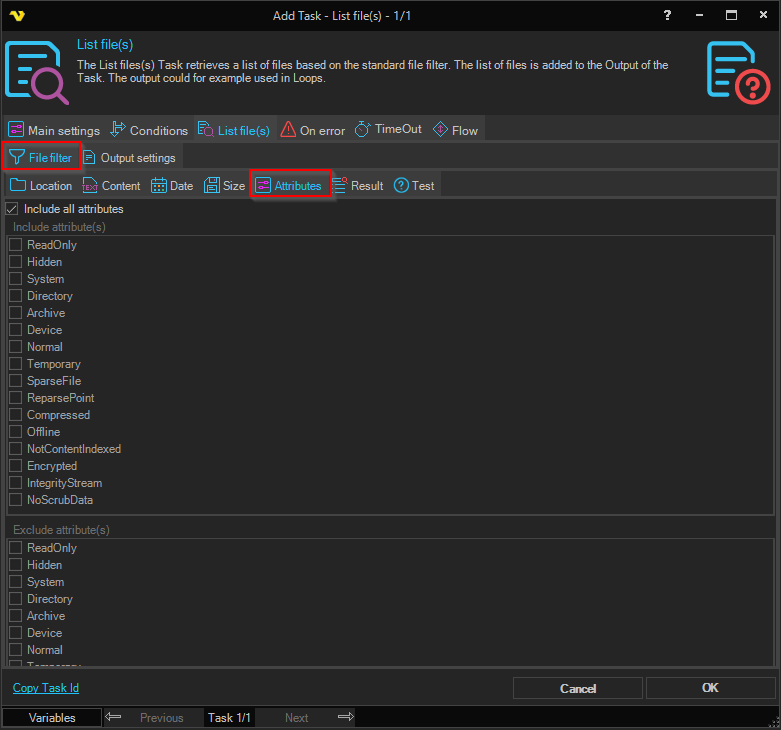Click the Copy Task Id link
The width and height of the screenshot is (781, 730).
pos(45,688)
